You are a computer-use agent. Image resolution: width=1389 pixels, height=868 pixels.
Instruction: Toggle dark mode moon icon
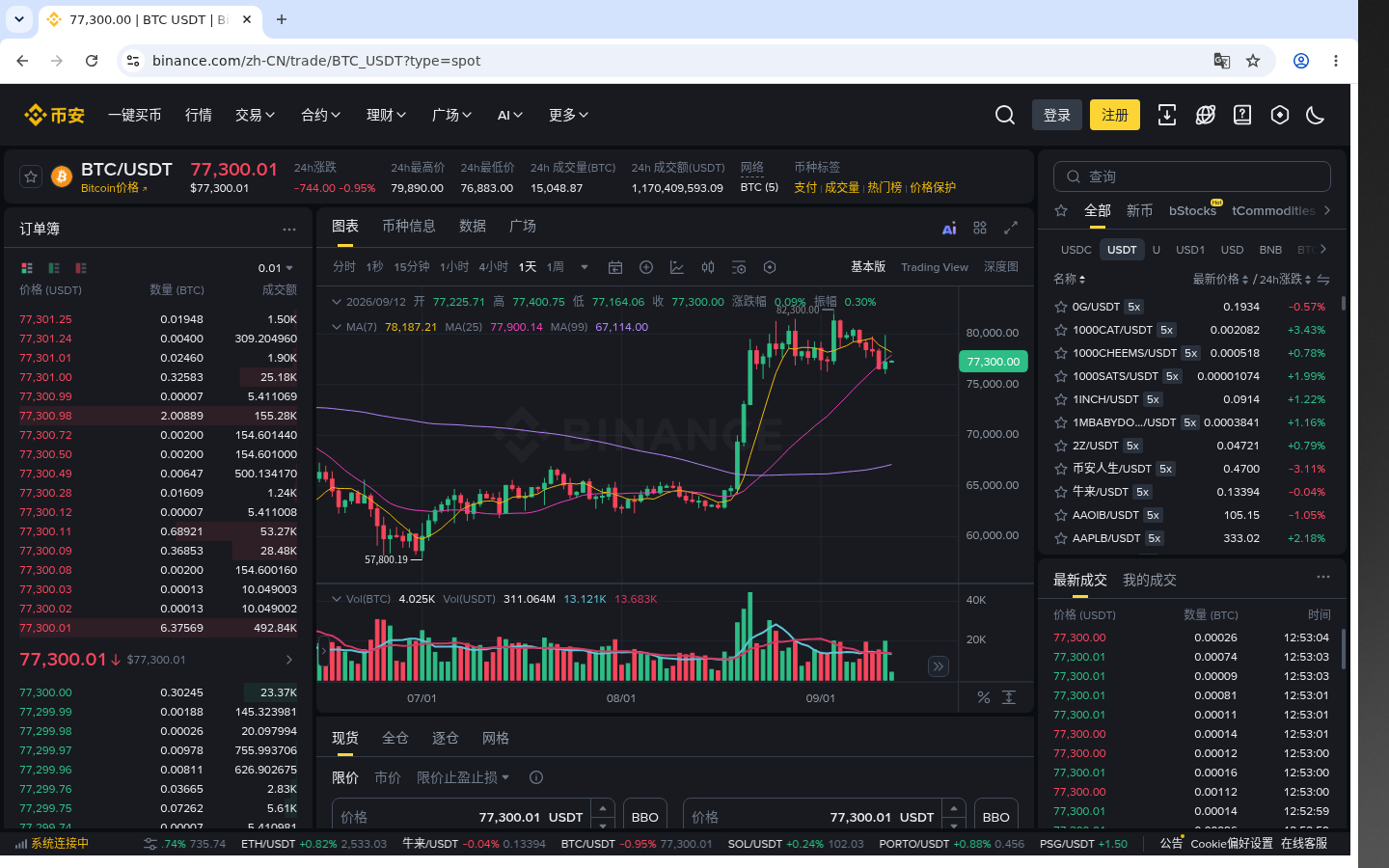(1316, 115)
